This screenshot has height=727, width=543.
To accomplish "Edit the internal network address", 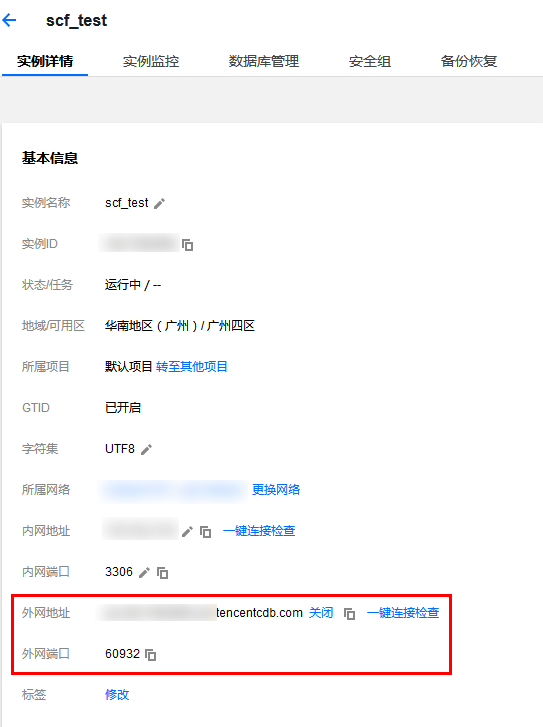I will (187, 531).
